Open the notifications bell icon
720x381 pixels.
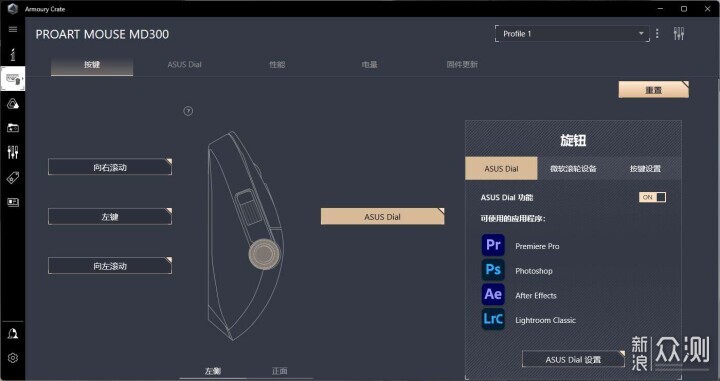13,334
